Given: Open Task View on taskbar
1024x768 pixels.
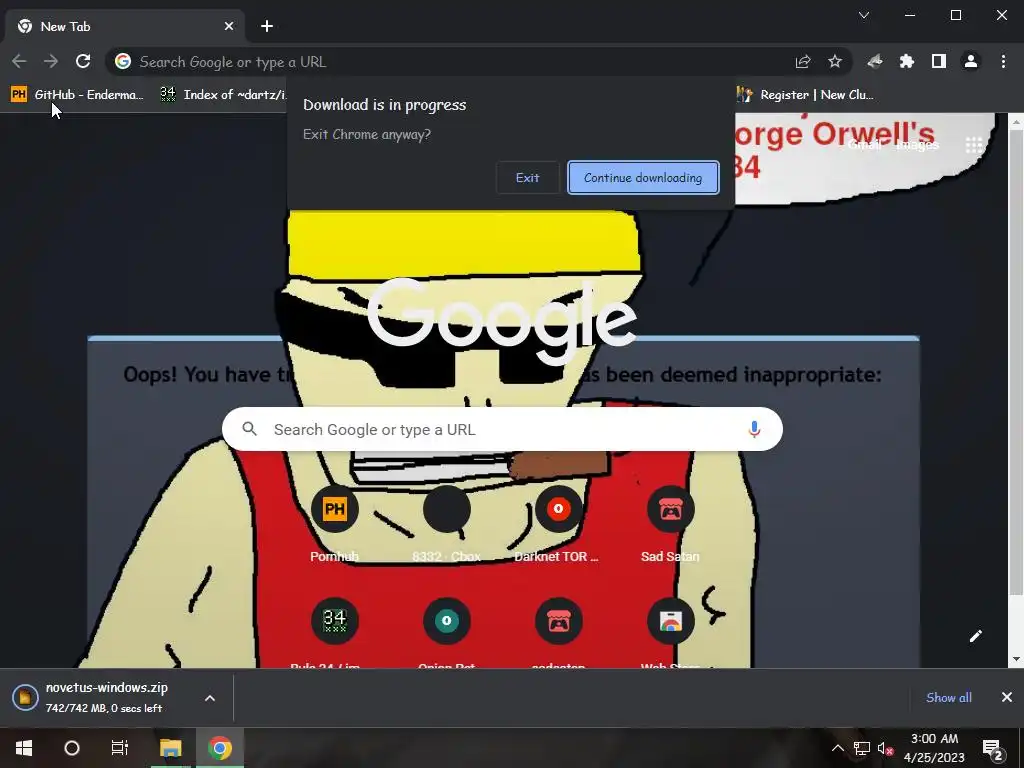Looking at the screenshot, I should pyautogui.click(x=120, y=748).
